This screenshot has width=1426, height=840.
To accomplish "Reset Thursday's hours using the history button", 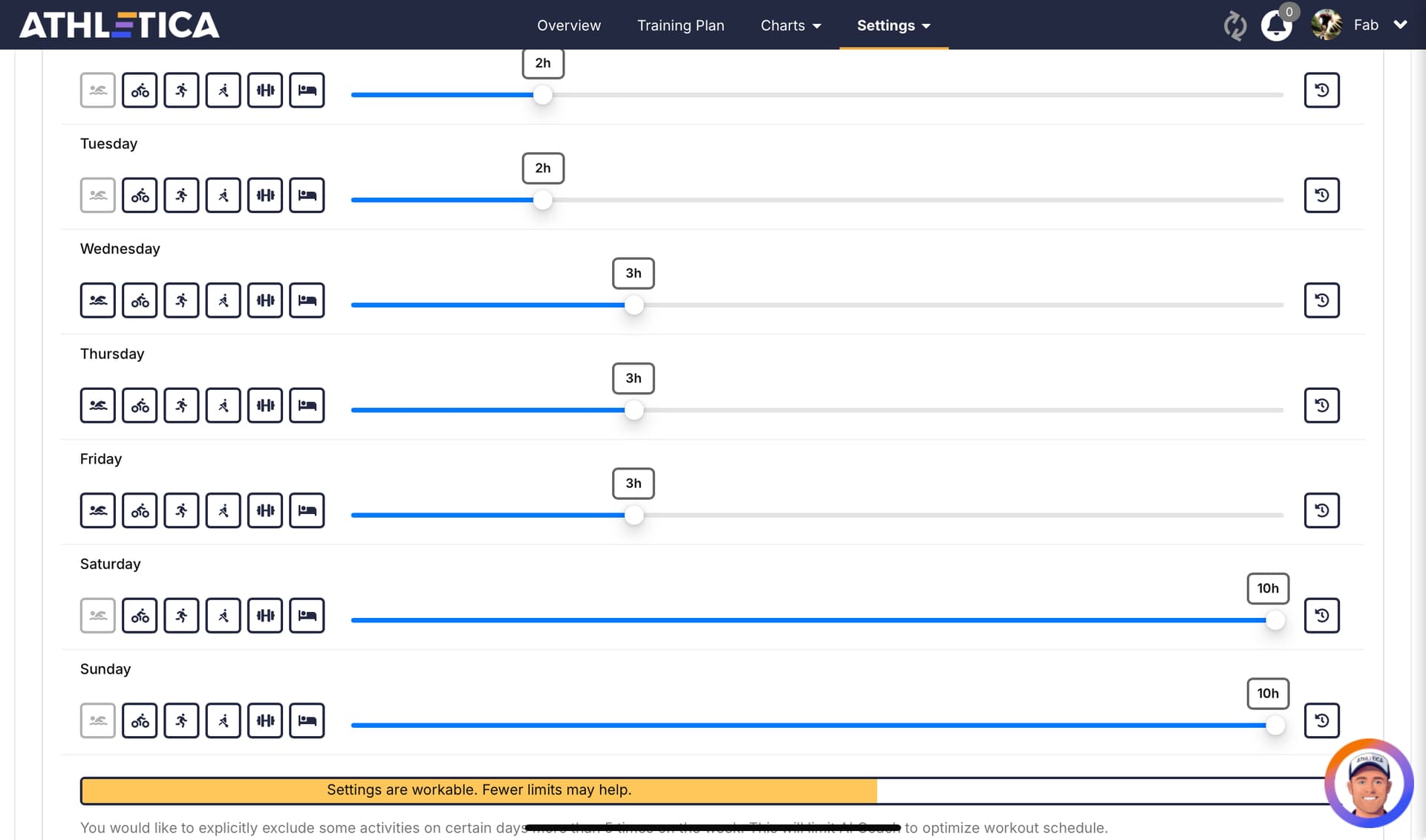I will 1321,406.
